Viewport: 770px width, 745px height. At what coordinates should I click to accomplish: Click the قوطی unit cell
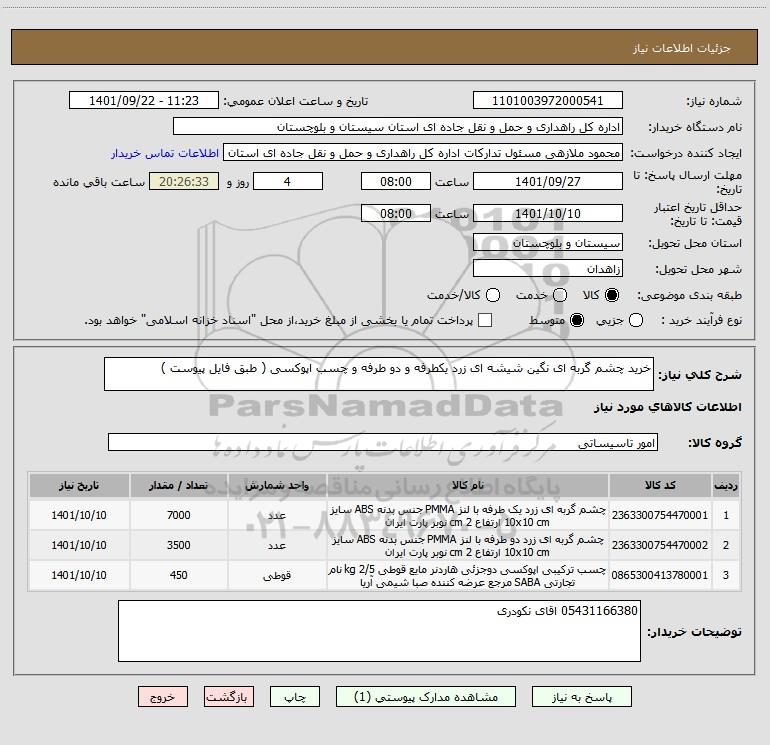[x=277, y=575]
